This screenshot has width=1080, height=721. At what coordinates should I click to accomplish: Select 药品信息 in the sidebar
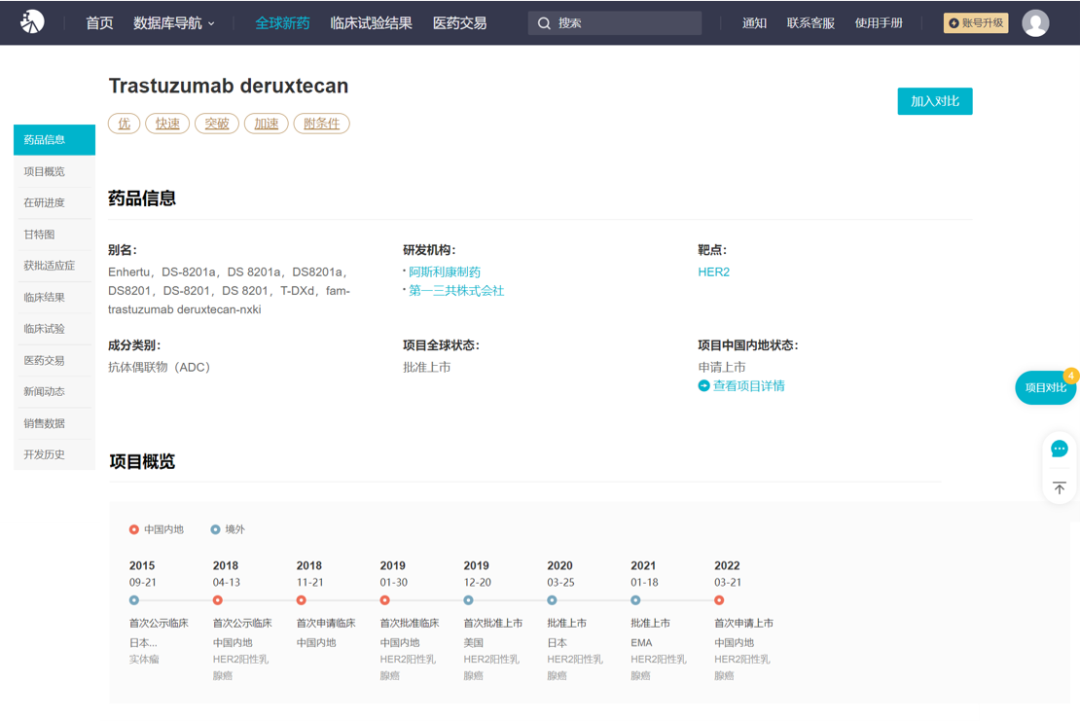(54, 140)
